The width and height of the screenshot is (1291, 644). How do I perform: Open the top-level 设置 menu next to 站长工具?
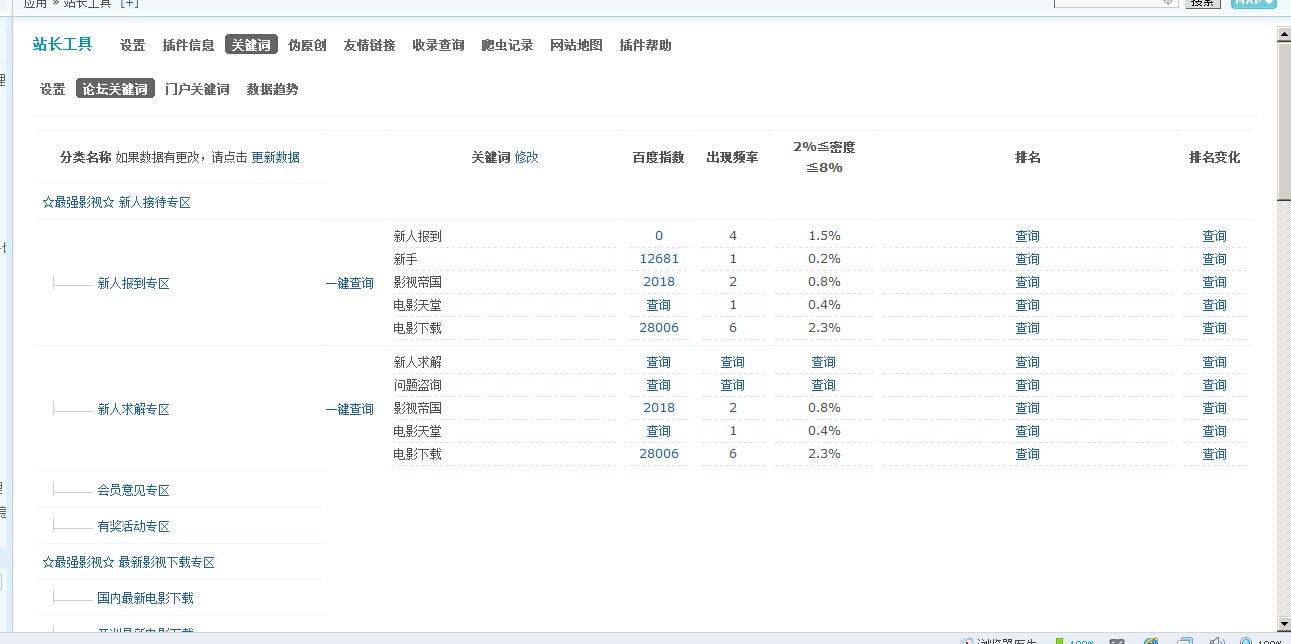click(x=132, y=45)
